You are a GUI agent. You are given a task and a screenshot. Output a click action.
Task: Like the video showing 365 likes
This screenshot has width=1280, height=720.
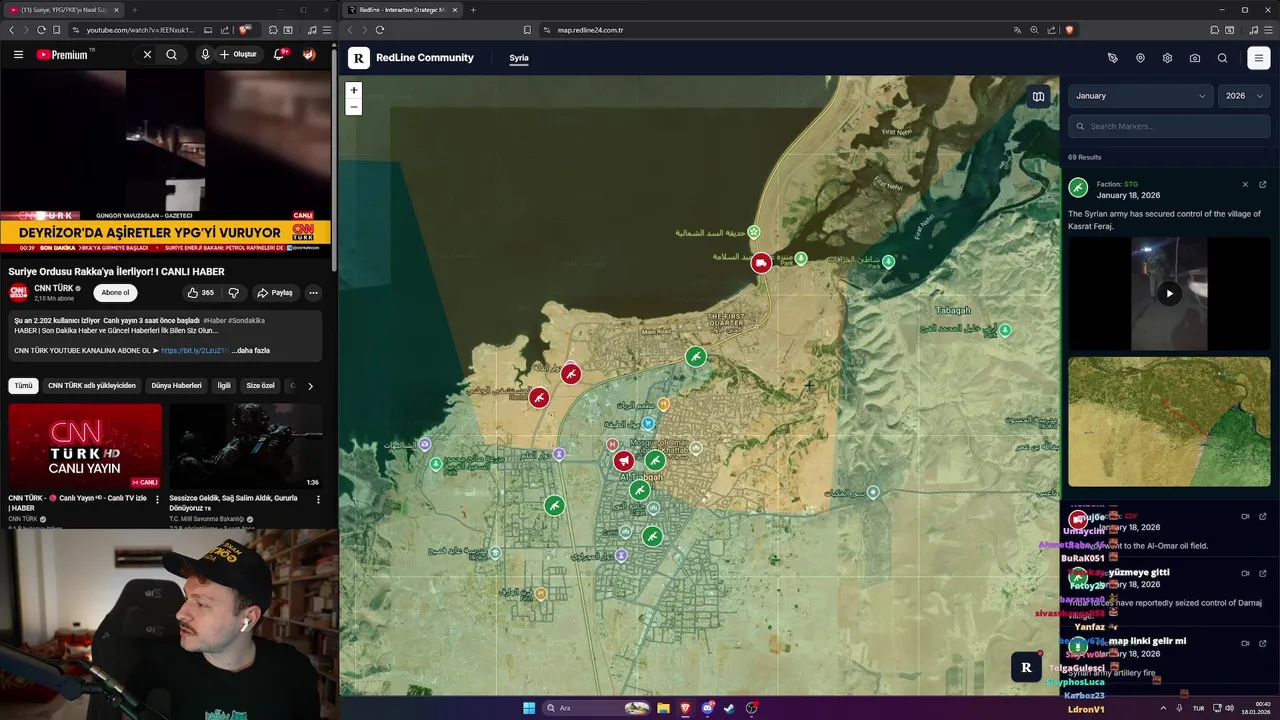[200, 293]
